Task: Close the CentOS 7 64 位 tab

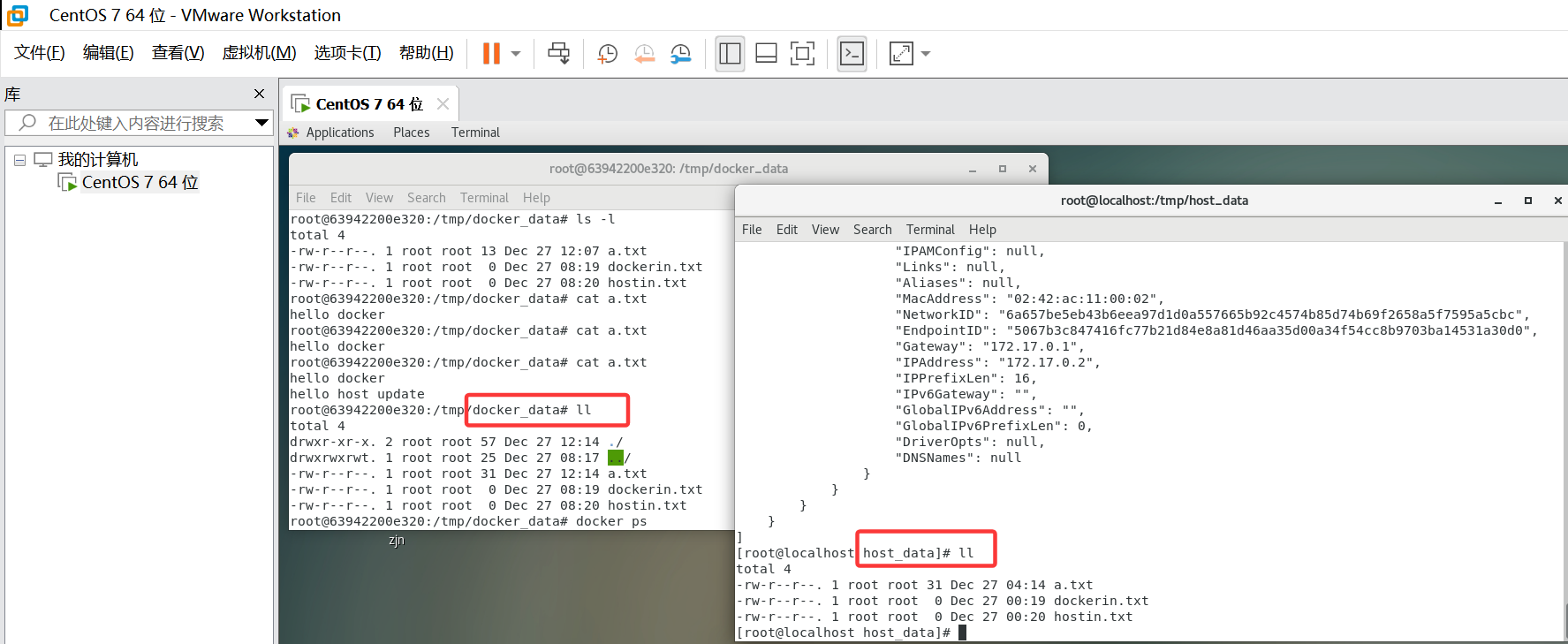Action: pyautogui.click(x=443, y=104)
